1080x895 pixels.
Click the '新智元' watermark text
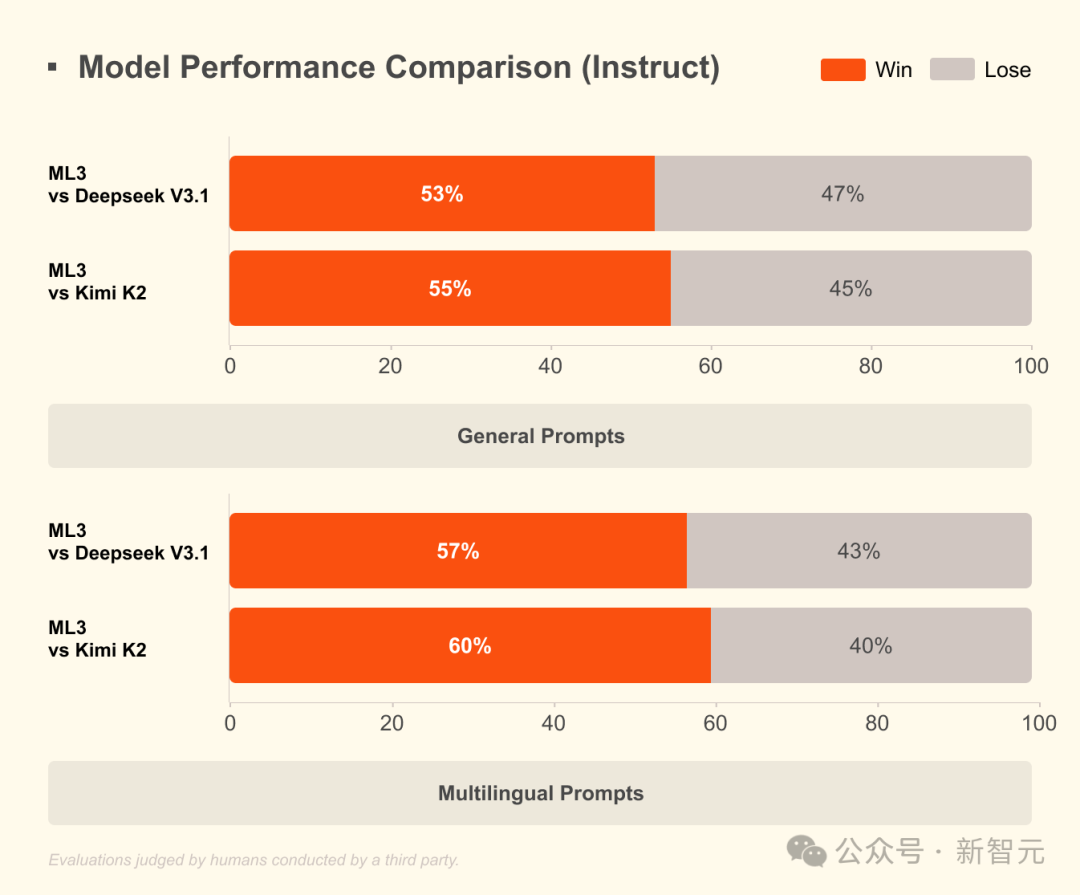1000,851
